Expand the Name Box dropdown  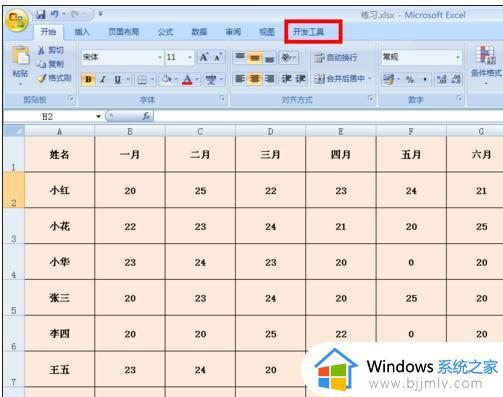[x=98, y=116]
